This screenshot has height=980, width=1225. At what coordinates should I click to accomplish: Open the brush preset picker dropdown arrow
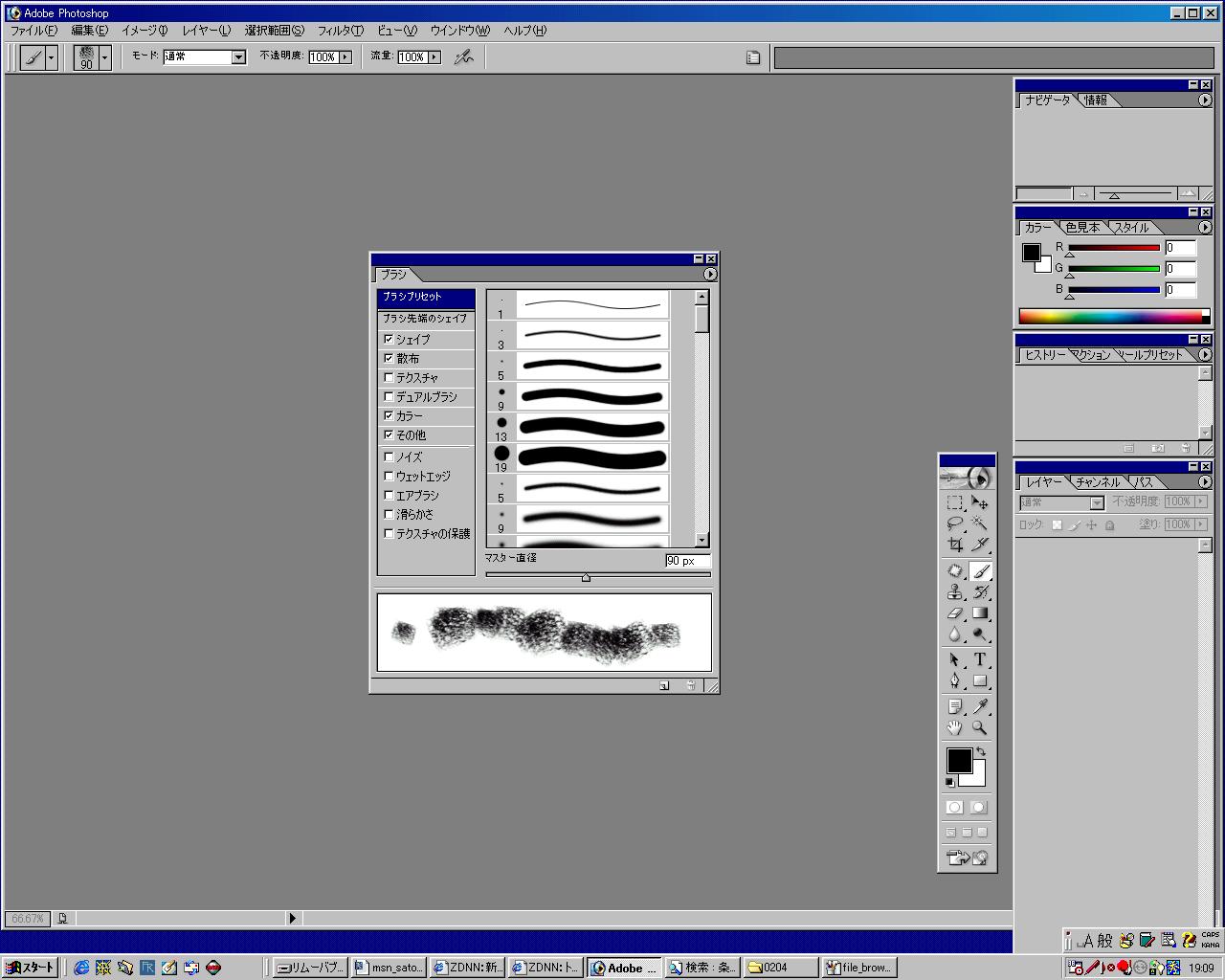click(x=105, y=57)
